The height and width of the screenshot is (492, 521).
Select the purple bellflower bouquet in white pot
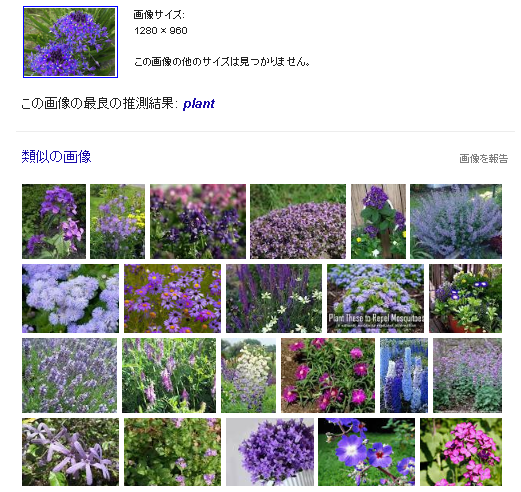[270, 452]
